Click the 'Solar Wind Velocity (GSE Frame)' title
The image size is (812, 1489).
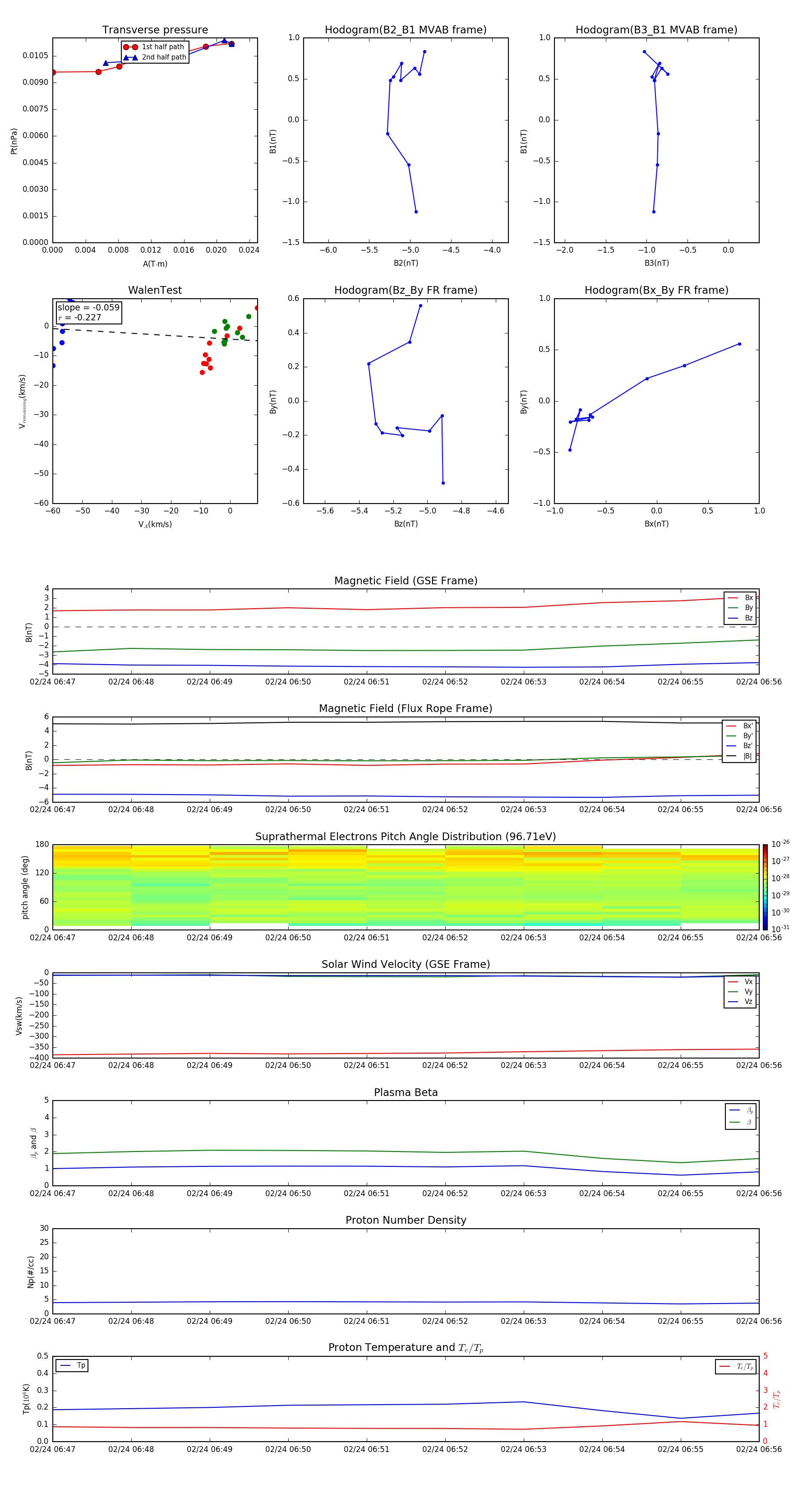[x=406, y=965]
